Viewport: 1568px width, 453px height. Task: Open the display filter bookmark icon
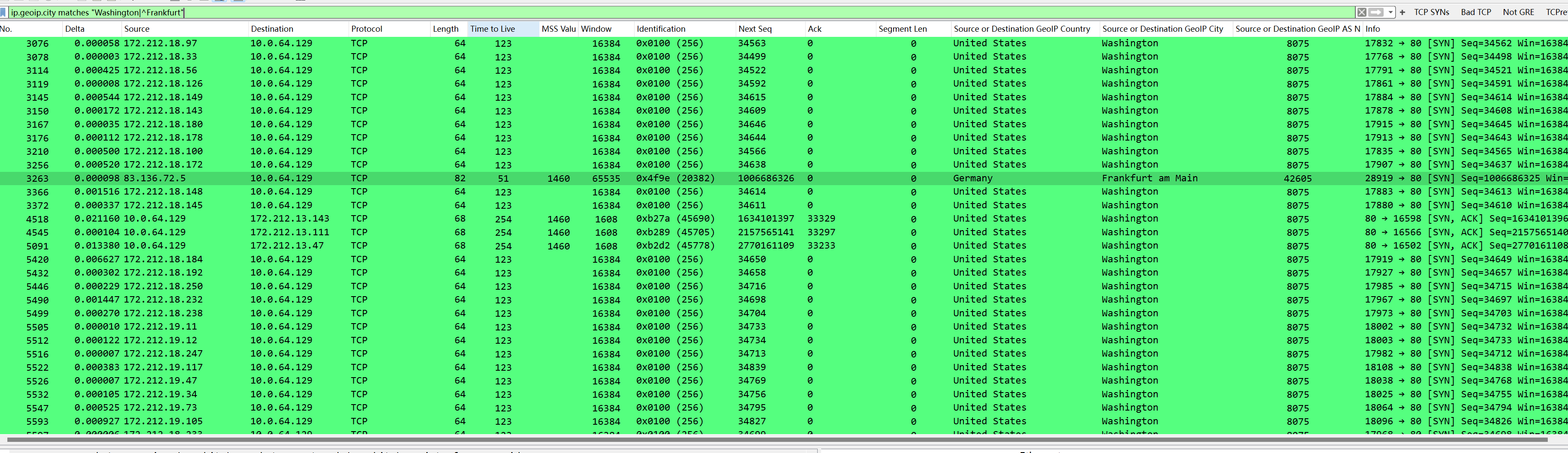pyautogui.click(x=4, y=12)
